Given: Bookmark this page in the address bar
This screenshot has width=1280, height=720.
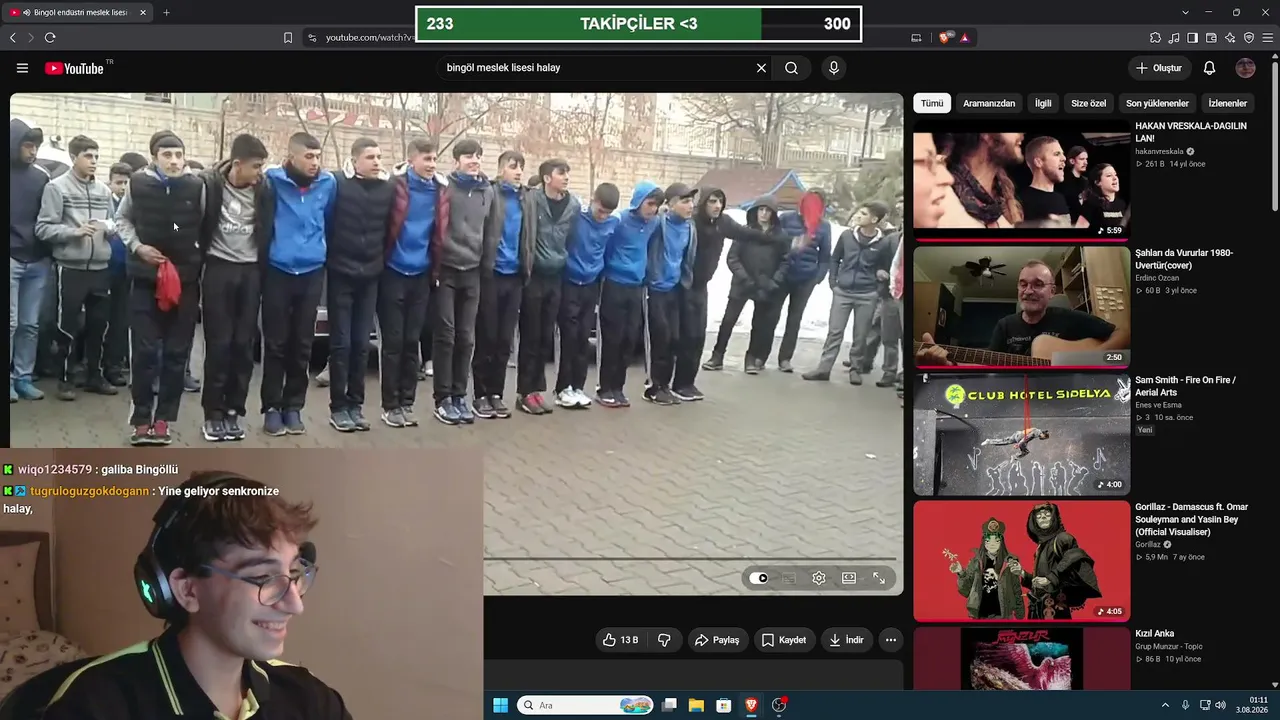Looking at the screenshot, I should (288, 38).
